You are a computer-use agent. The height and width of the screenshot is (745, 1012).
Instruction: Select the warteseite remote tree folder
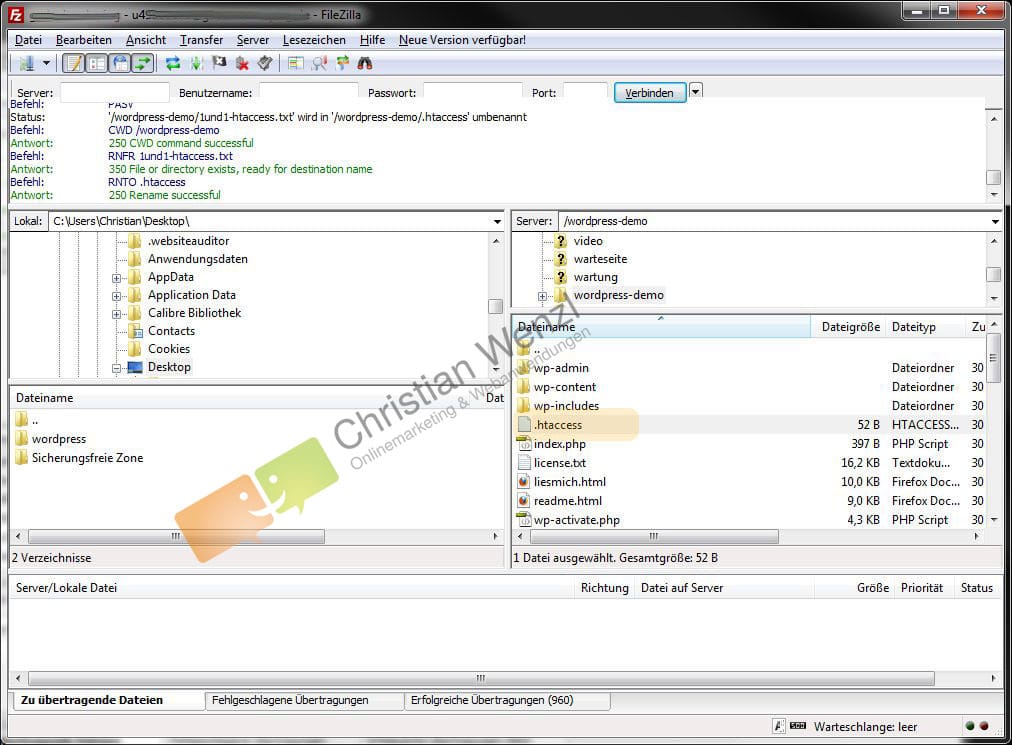(600, 259)
